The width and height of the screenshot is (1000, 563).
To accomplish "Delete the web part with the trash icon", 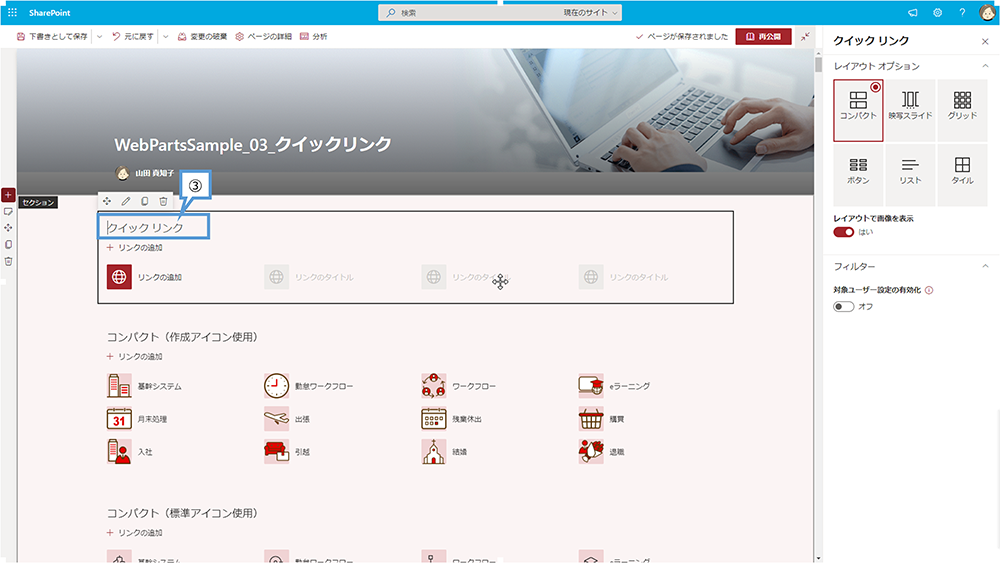I will 163,201.
